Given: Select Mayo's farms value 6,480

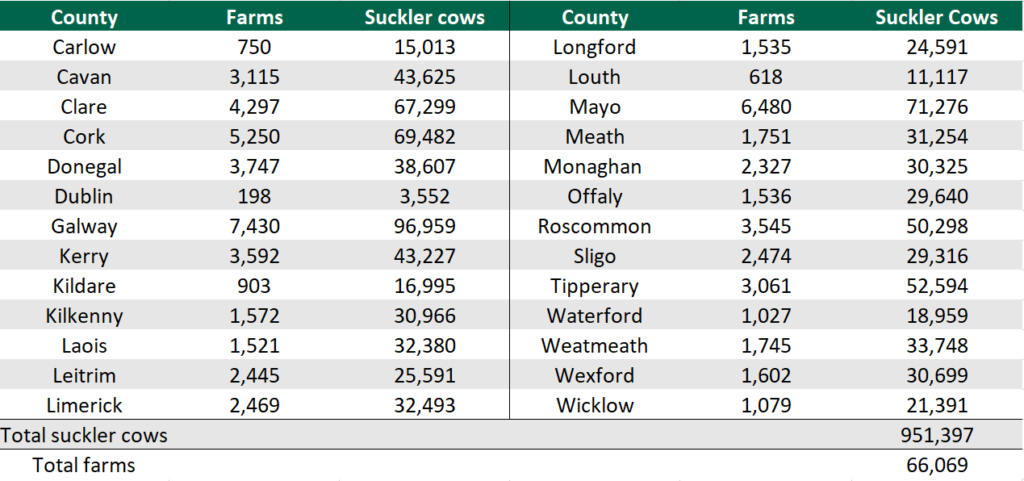Looking at the screenshot, I should pos(766,107).
